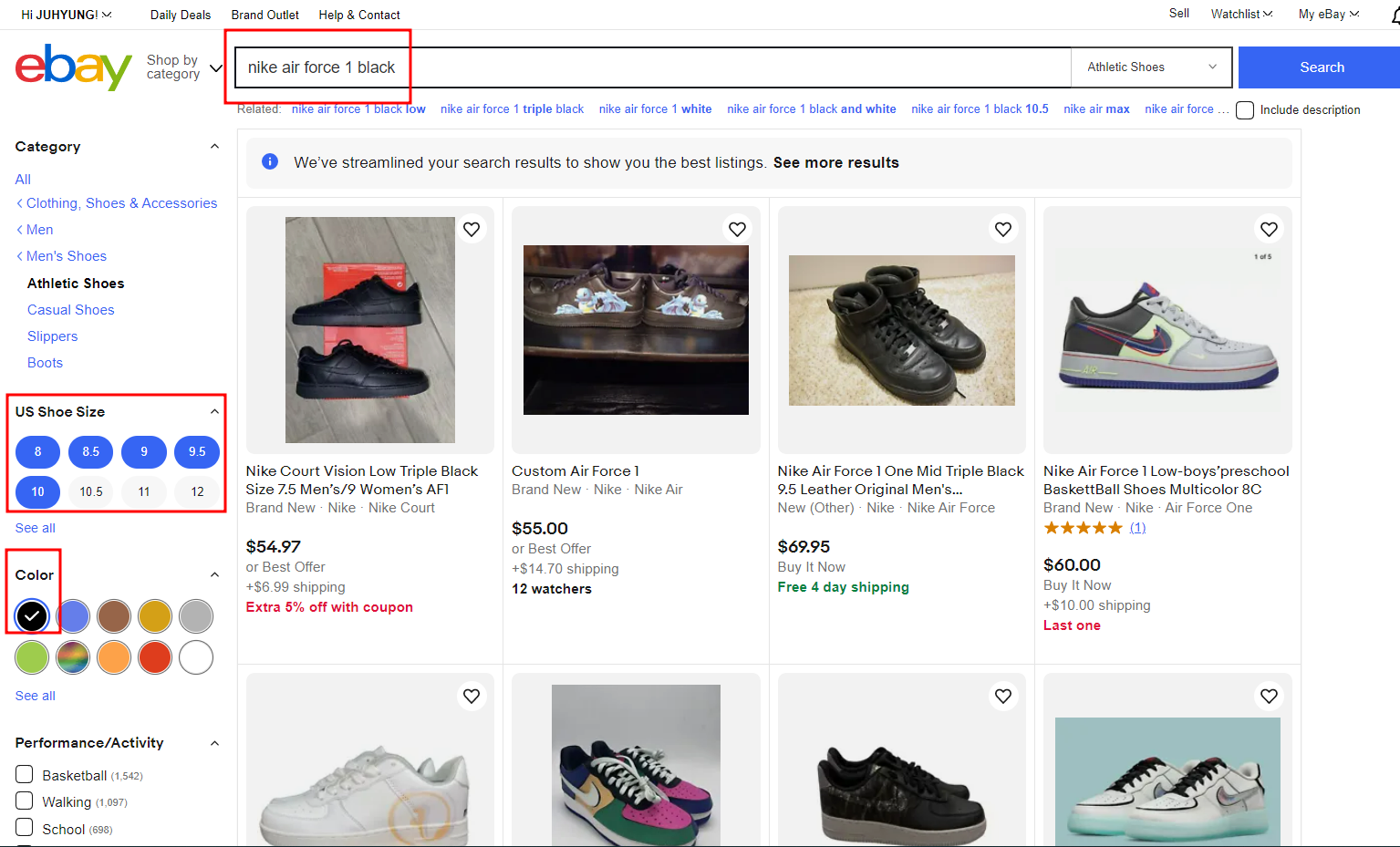The image size is (1400, 847).
Task: Open the Shop by category dropdown
Action: tap(184, 67)
